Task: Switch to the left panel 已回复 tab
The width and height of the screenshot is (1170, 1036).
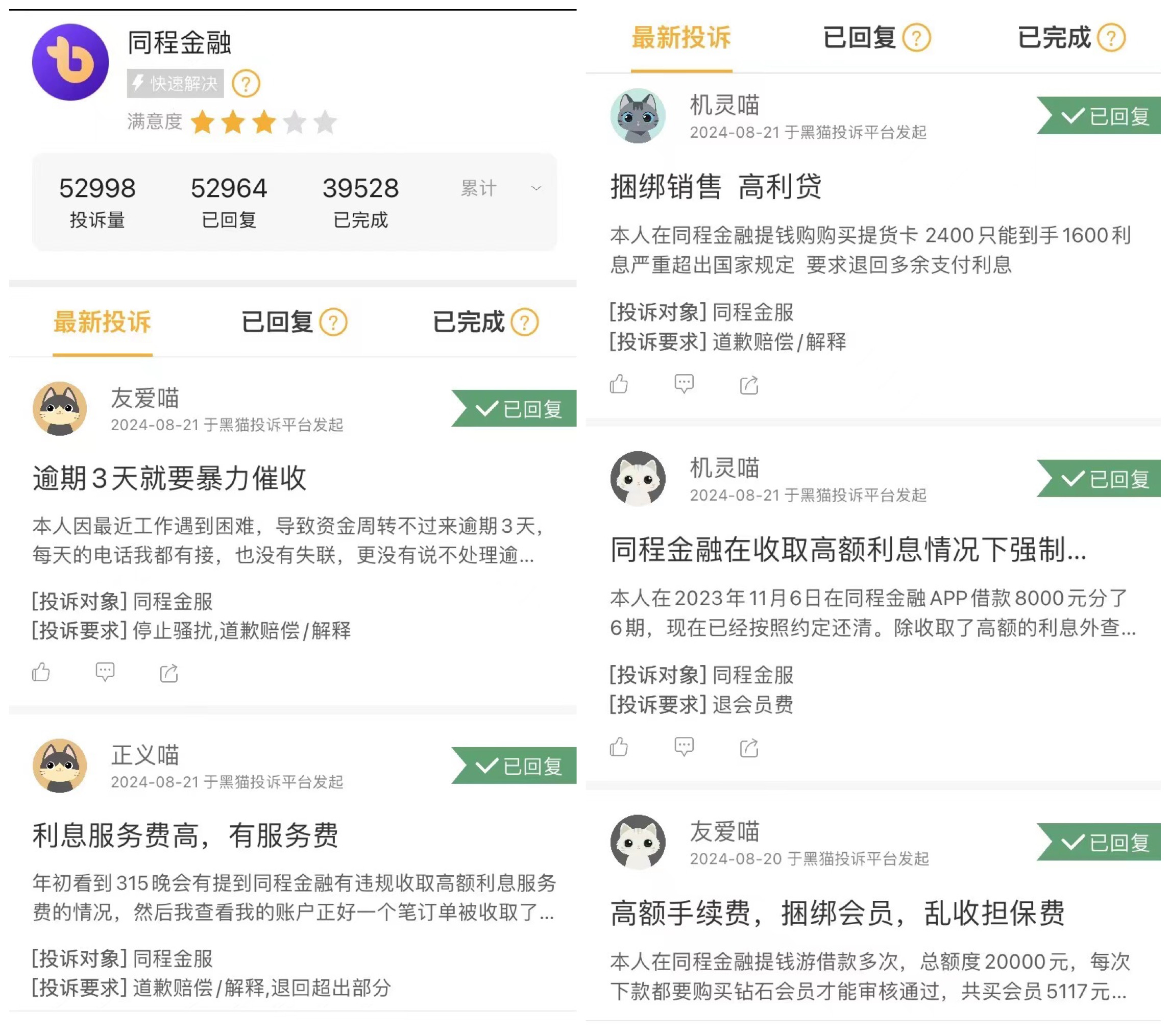Action: (x=277, y=322)
